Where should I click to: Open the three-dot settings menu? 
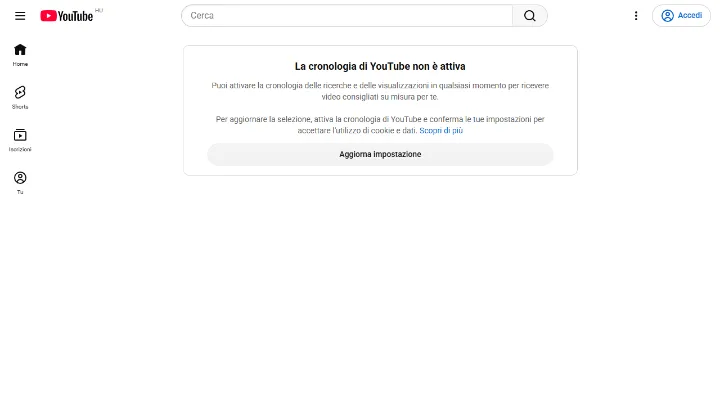pyautogui.click(x=636, y=16)
